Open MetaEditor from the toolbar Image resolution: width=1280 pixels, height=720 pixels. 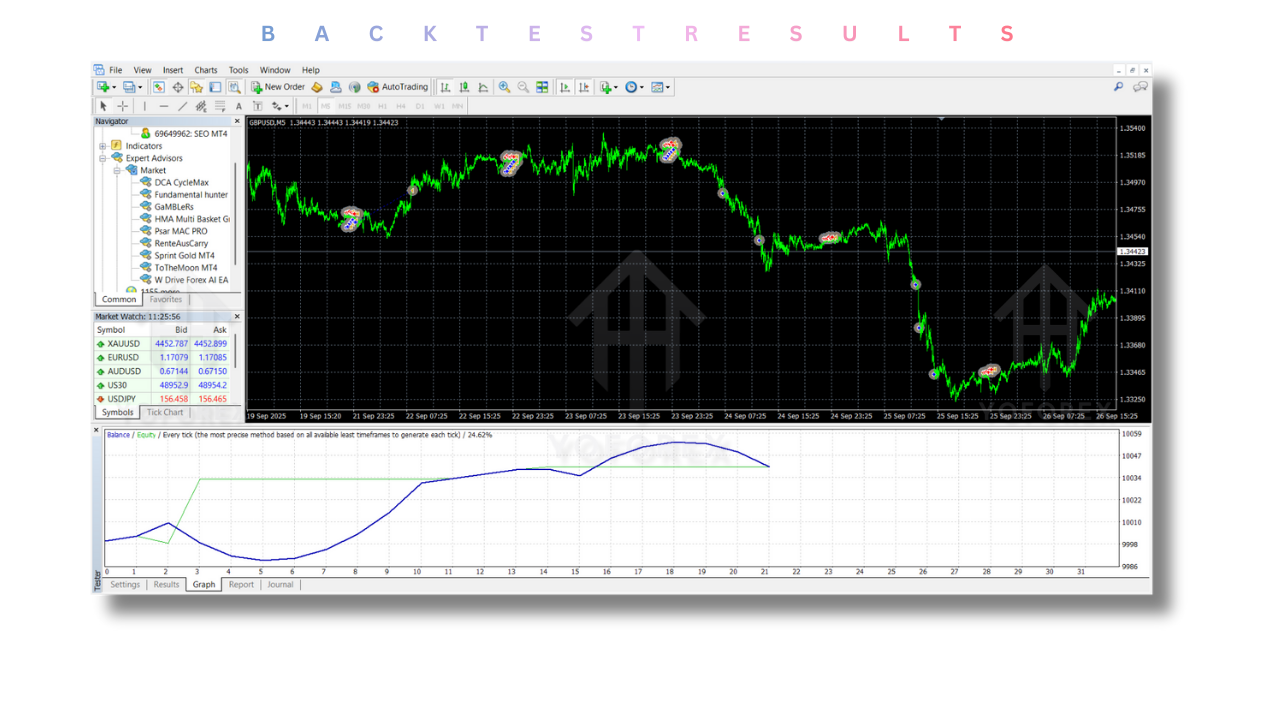316,87
